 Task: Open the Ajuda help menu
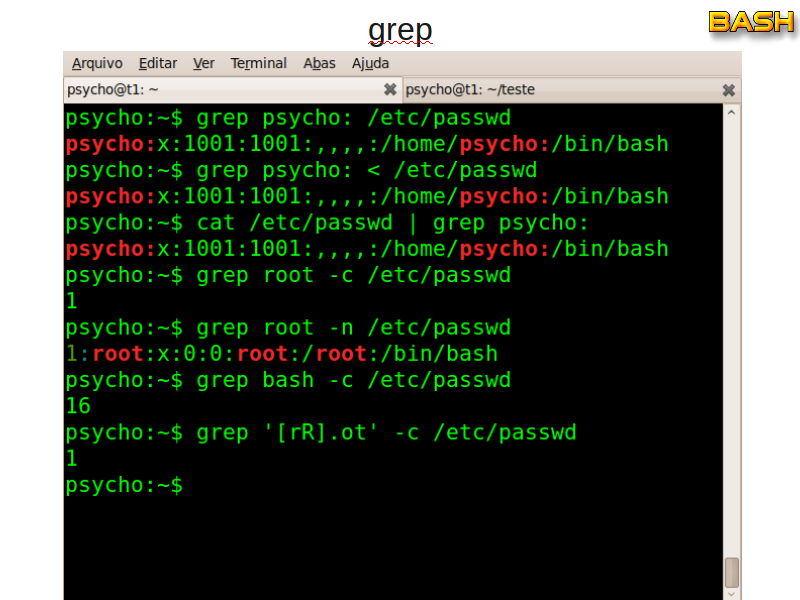(x=370, y=63)
